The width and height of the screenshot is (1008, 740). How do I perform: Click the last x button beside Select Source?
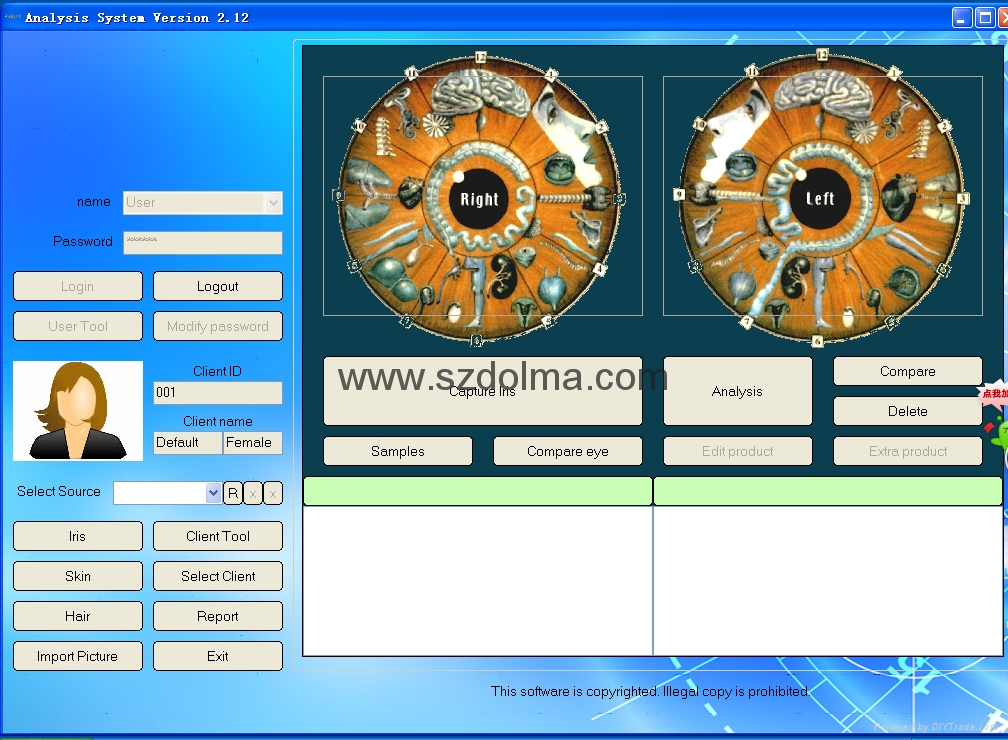click(x=273, y=493)
